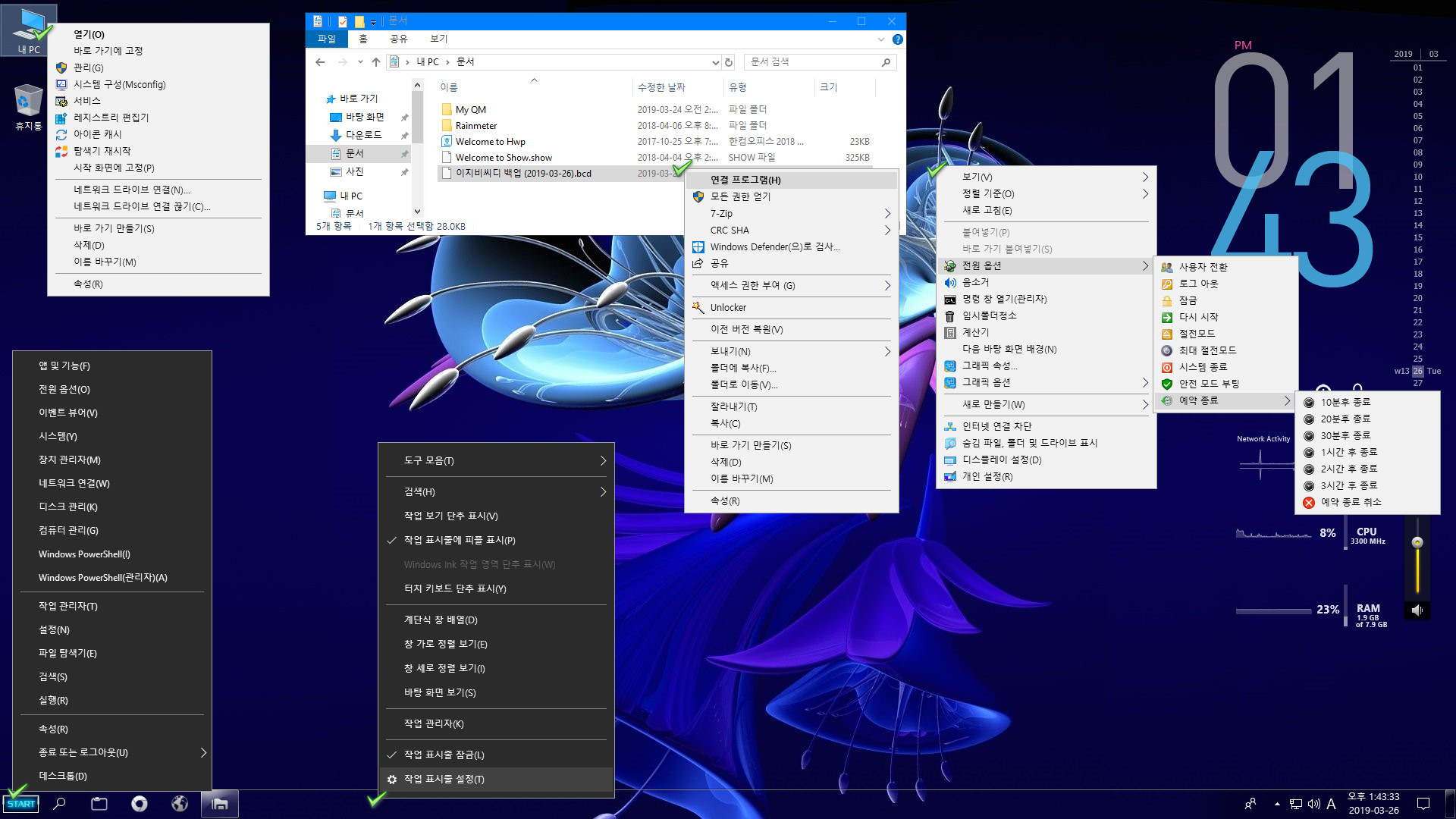
Task: Select 20분후 종료 radio option
Action: (1367, 419)
